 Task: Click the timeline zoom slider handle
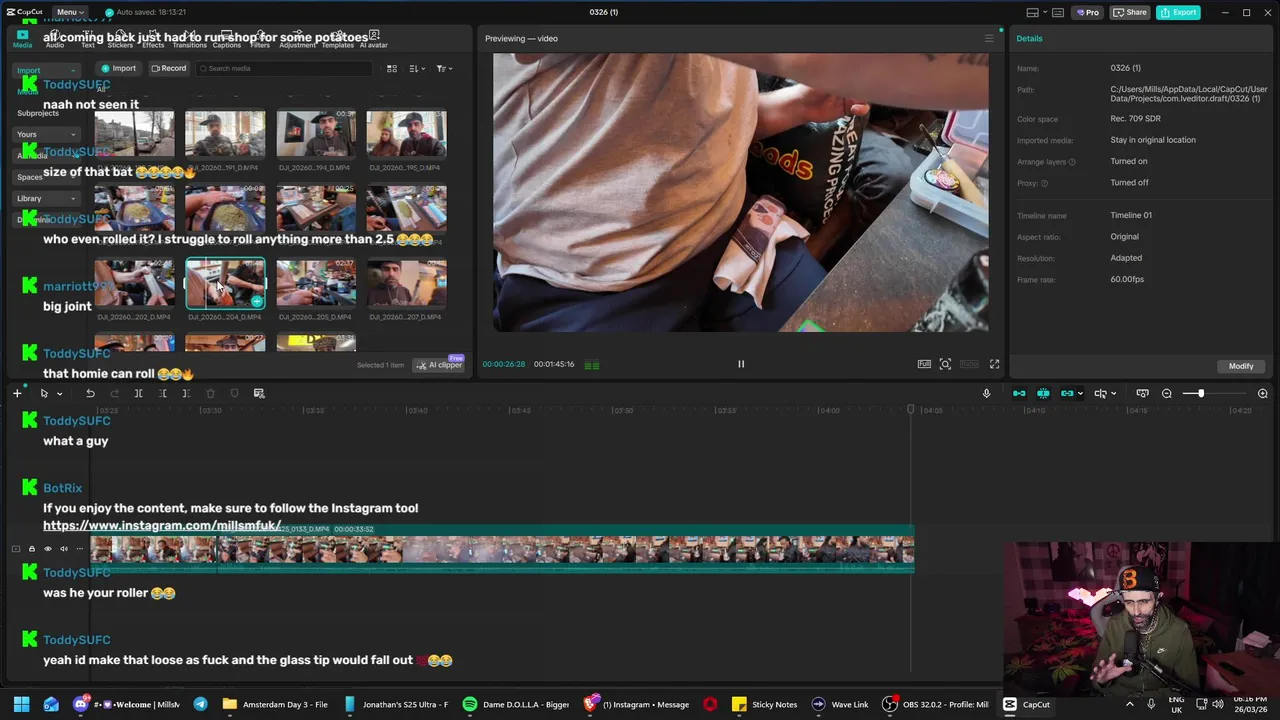tap(1200, 393)
